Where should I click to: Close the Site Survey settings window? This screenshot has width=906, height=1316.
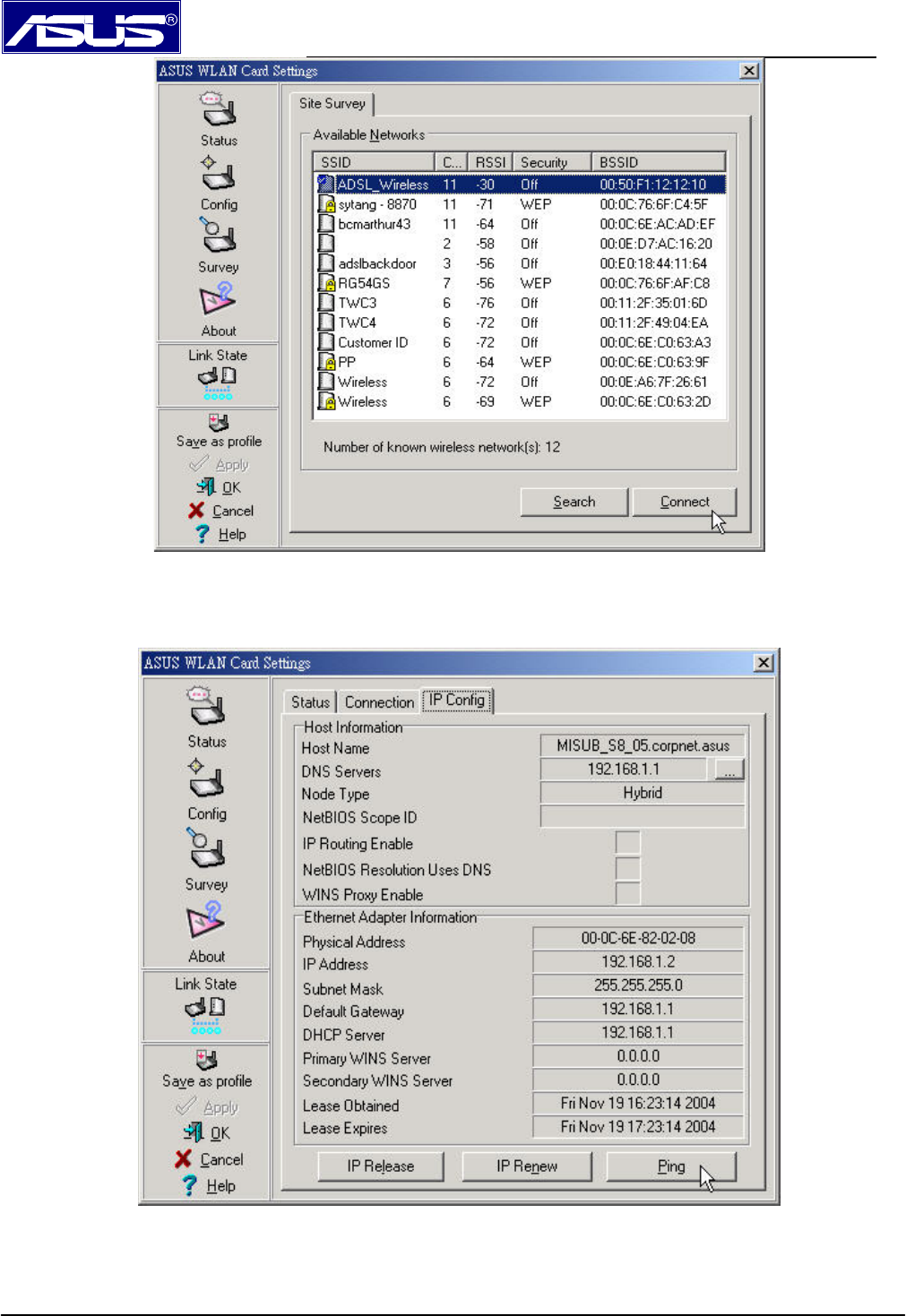pyautogui.click(x=749, y=71)
